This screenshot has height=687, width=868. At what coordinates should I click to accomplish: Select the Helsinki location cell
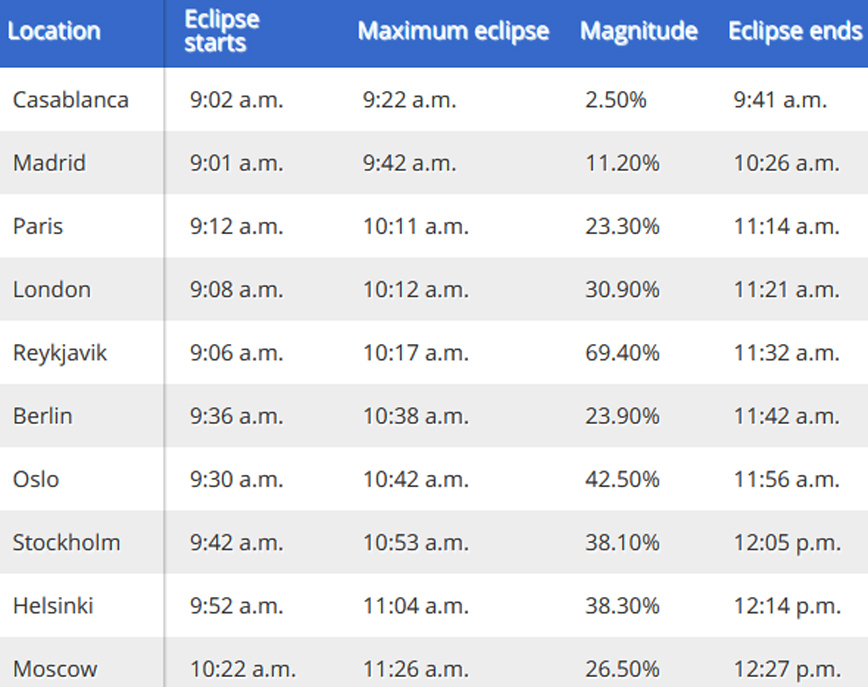pos(53,606)
